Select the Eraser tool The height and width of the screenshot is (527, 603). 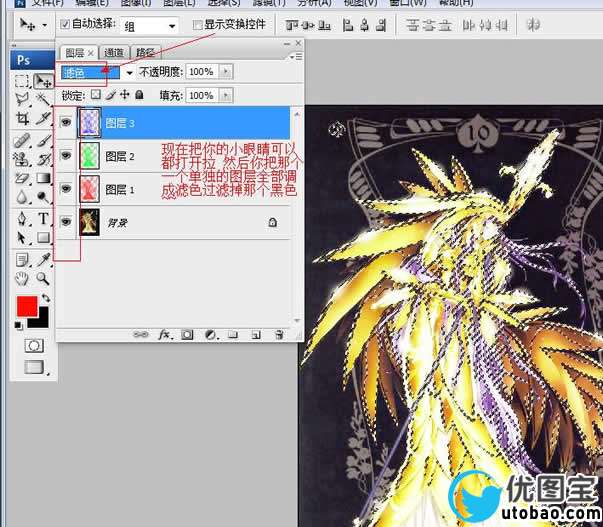(x=22, y=178)
